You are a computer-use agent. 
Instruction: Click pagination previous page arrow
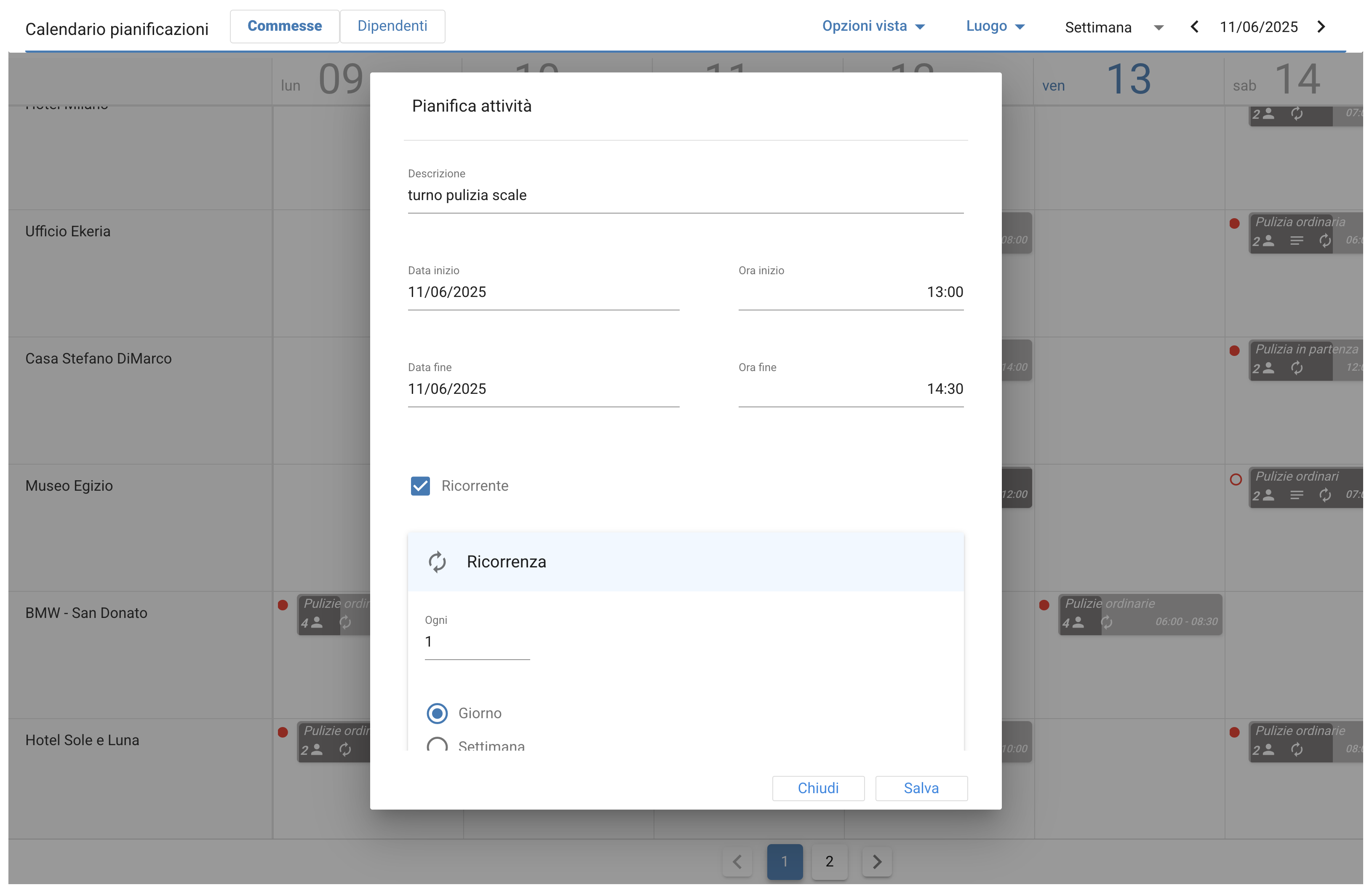click(x=737, y=862)
